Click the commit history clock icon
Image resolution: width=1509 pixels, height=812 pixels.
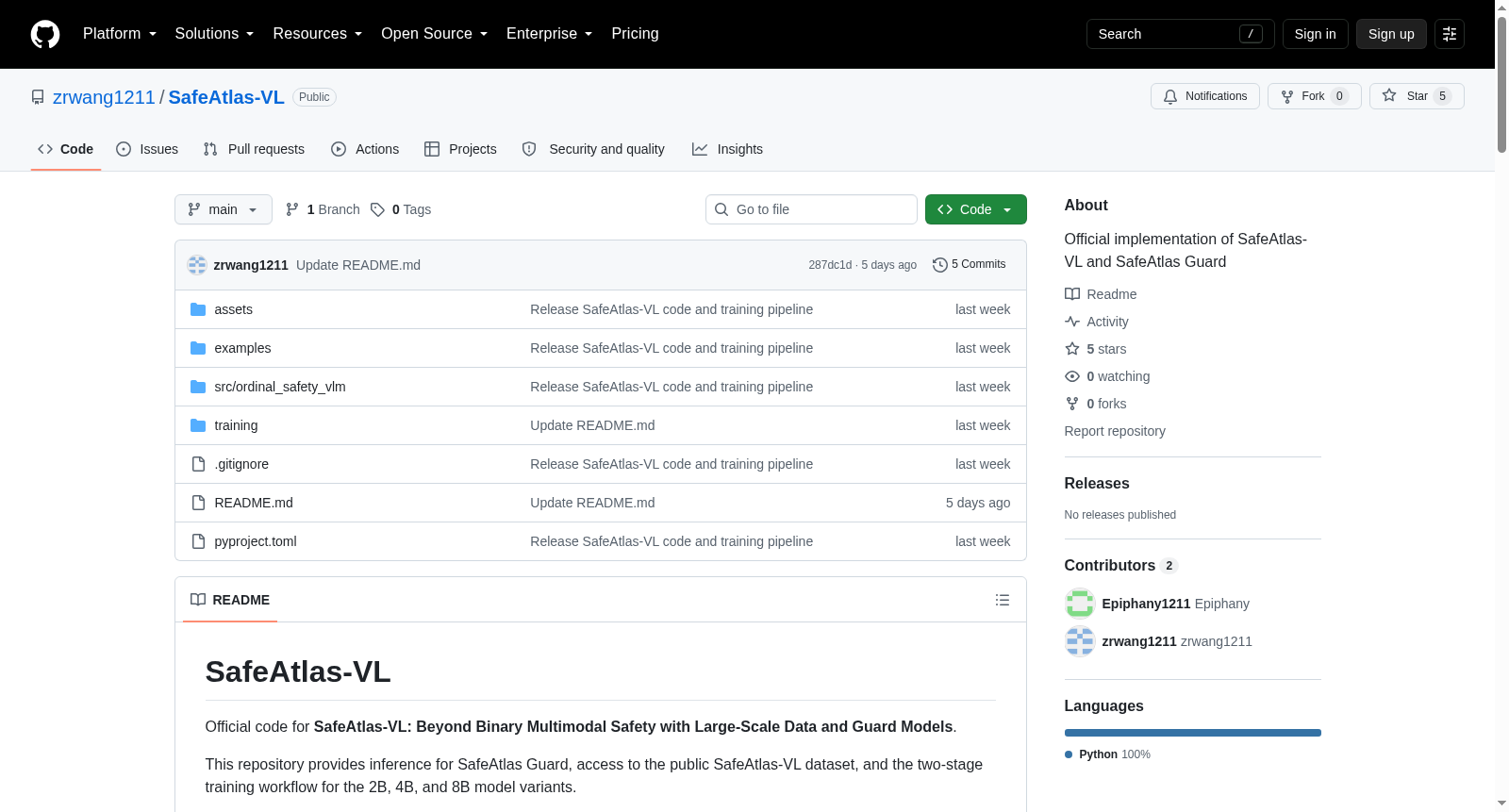pos(940,265)
